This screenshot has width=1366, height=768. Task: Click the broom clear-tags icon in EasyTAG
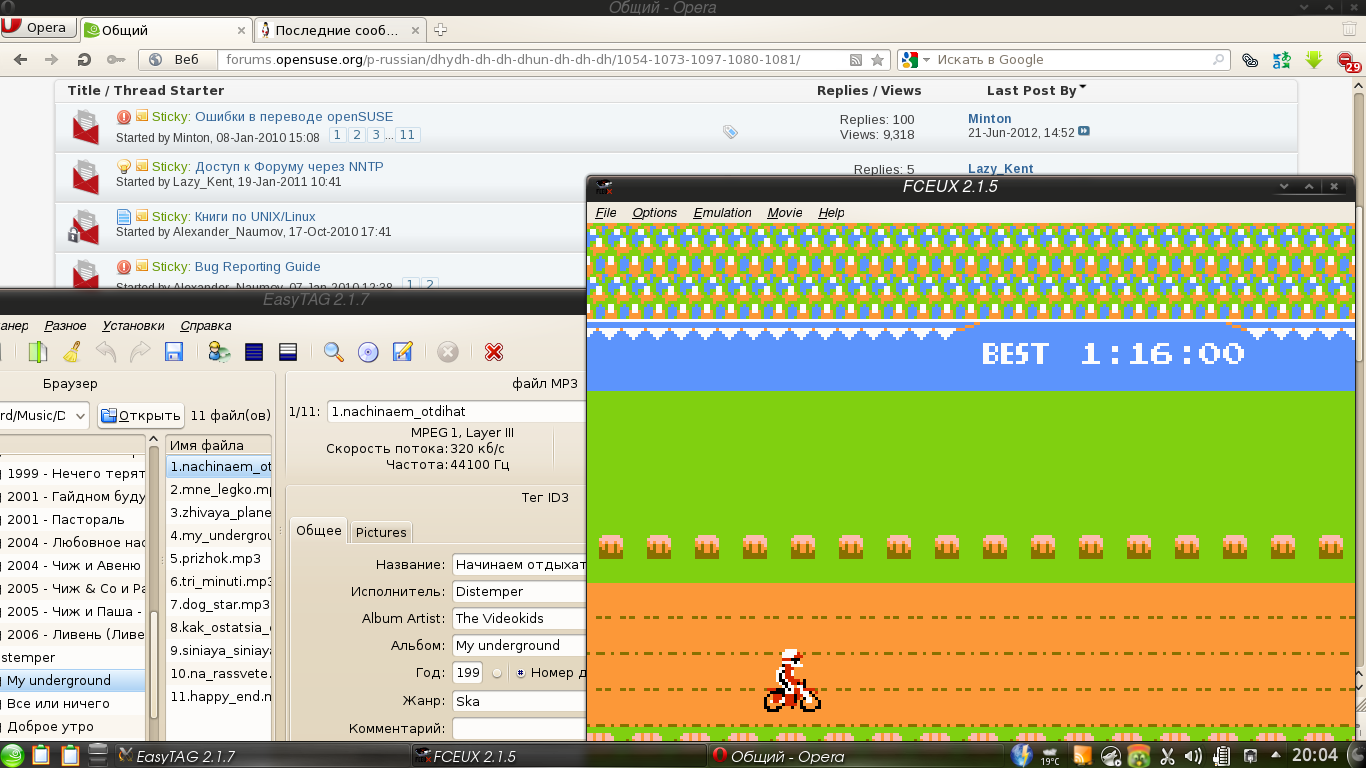tap(72, 352)
